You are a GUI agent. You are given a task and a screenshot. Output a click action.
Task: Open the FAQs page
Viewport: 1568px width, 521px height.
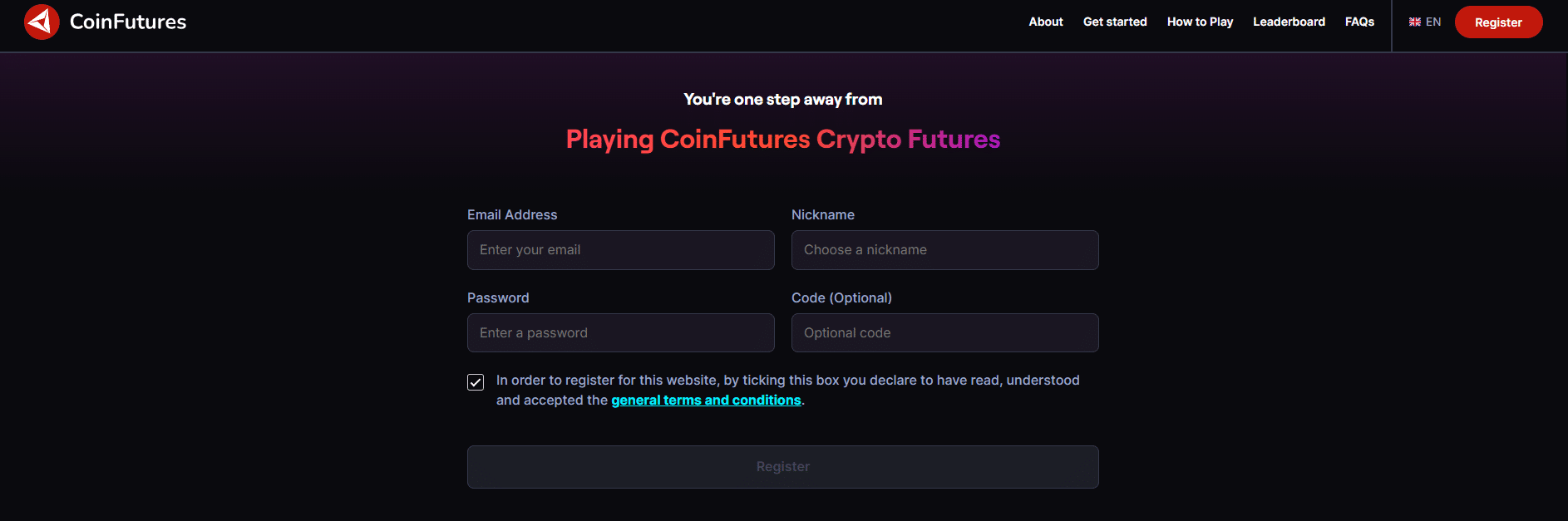(1359, 22)
